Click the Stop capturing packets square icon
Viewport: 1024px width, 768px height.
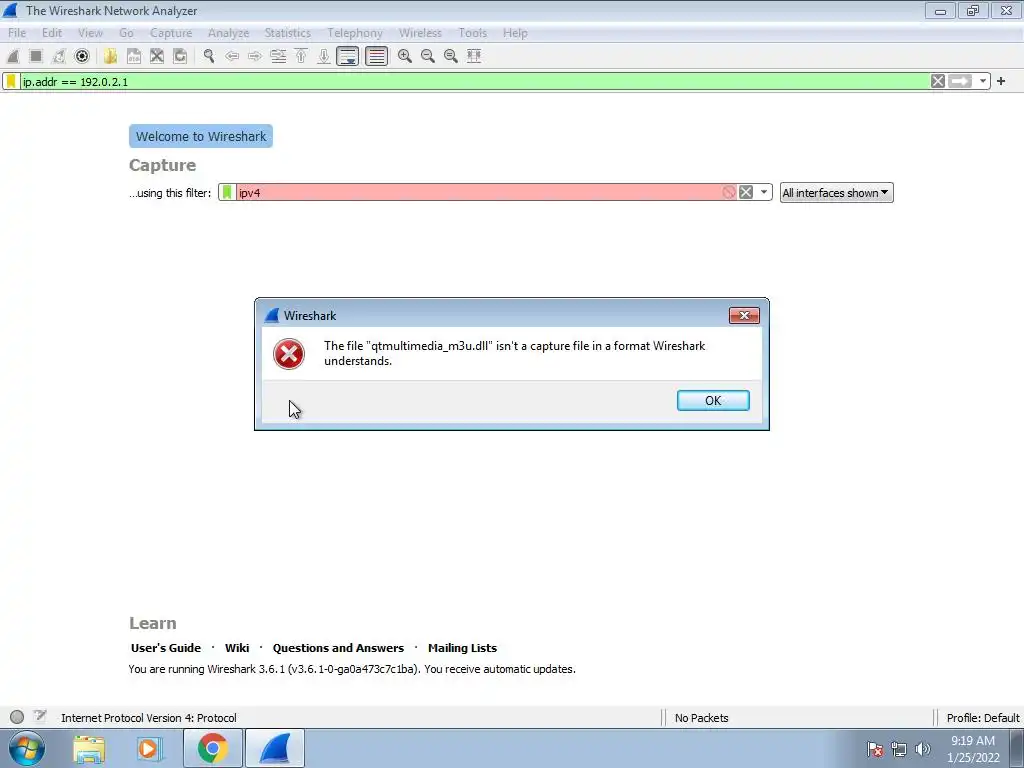point(36,56)
